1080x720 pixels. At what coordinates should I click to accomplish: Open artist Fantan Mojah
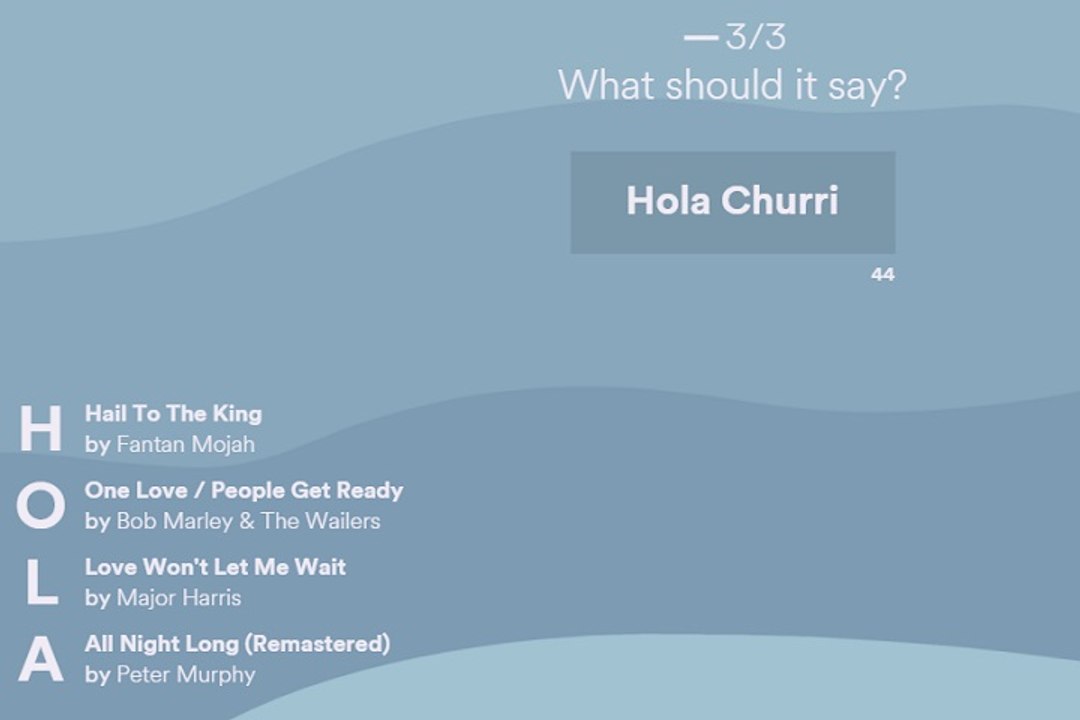coord(186,444)
